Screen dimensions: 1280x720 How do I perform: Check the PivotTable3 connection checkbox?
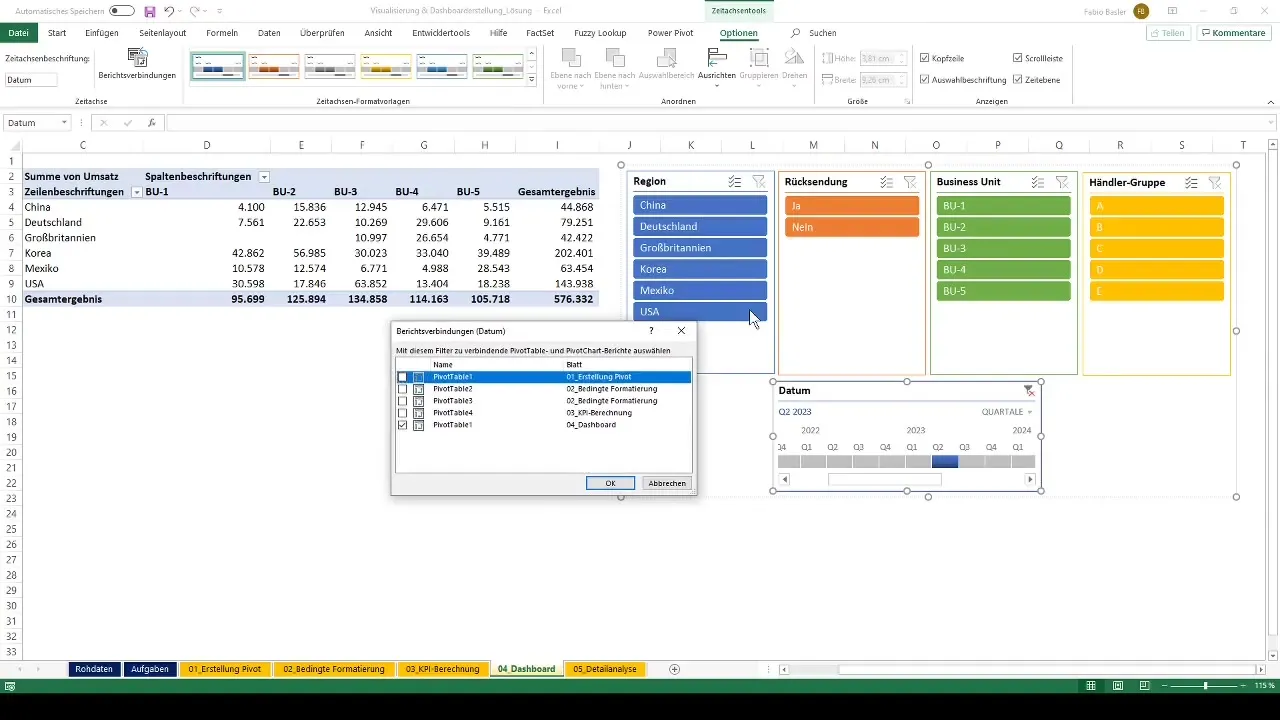pos(402,401)
